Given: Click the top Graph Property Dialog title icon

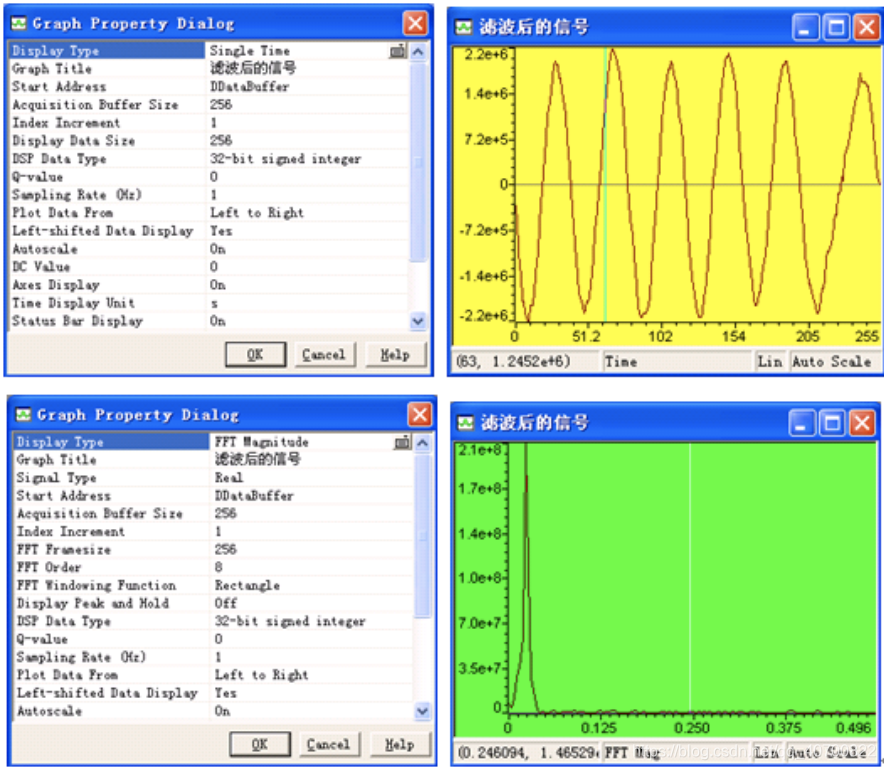Looking at the screenshot, I should pyautogui.click(x=19, y=23).
